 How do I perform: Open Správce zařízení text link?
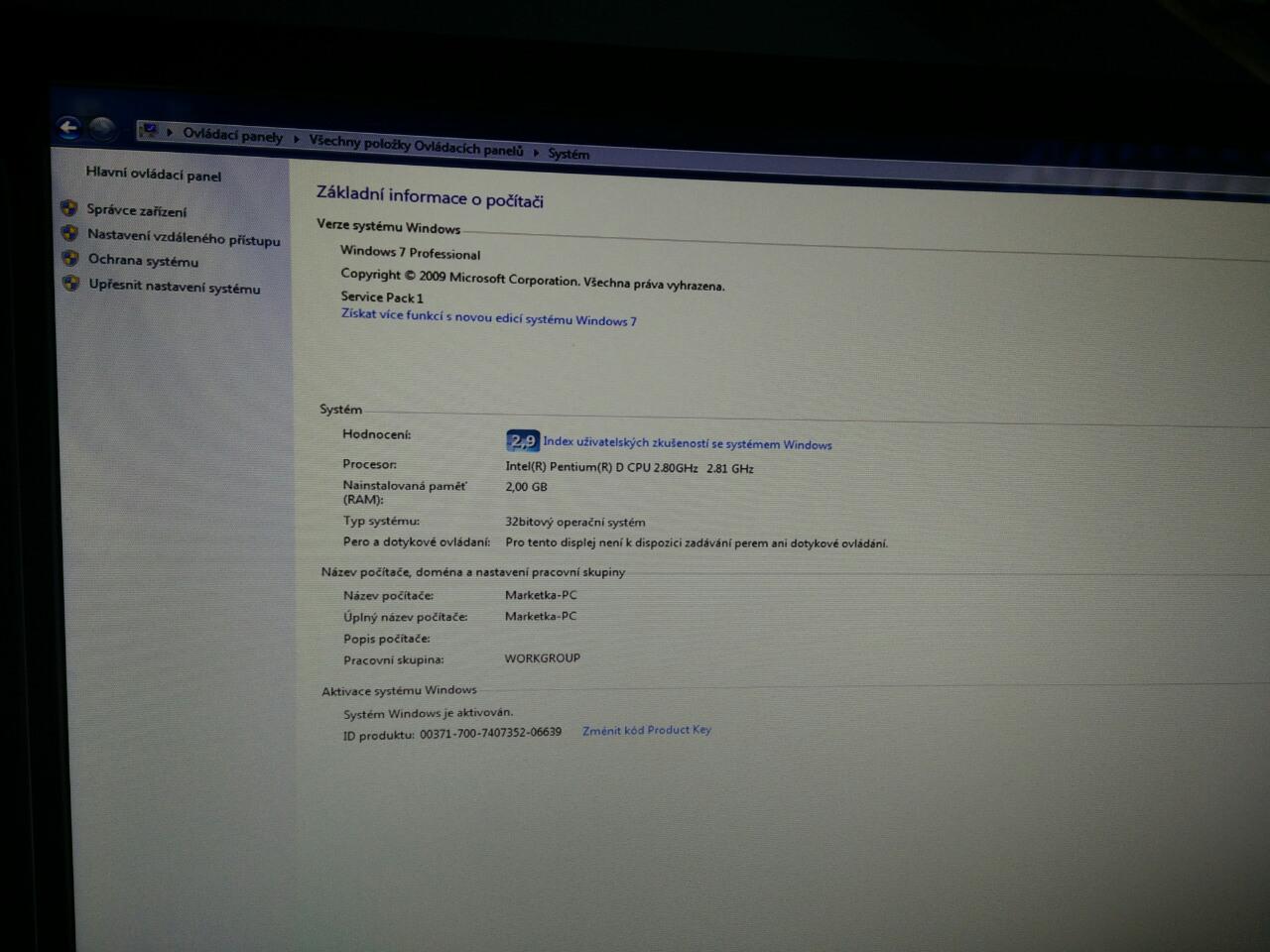[x=136, y=210]
